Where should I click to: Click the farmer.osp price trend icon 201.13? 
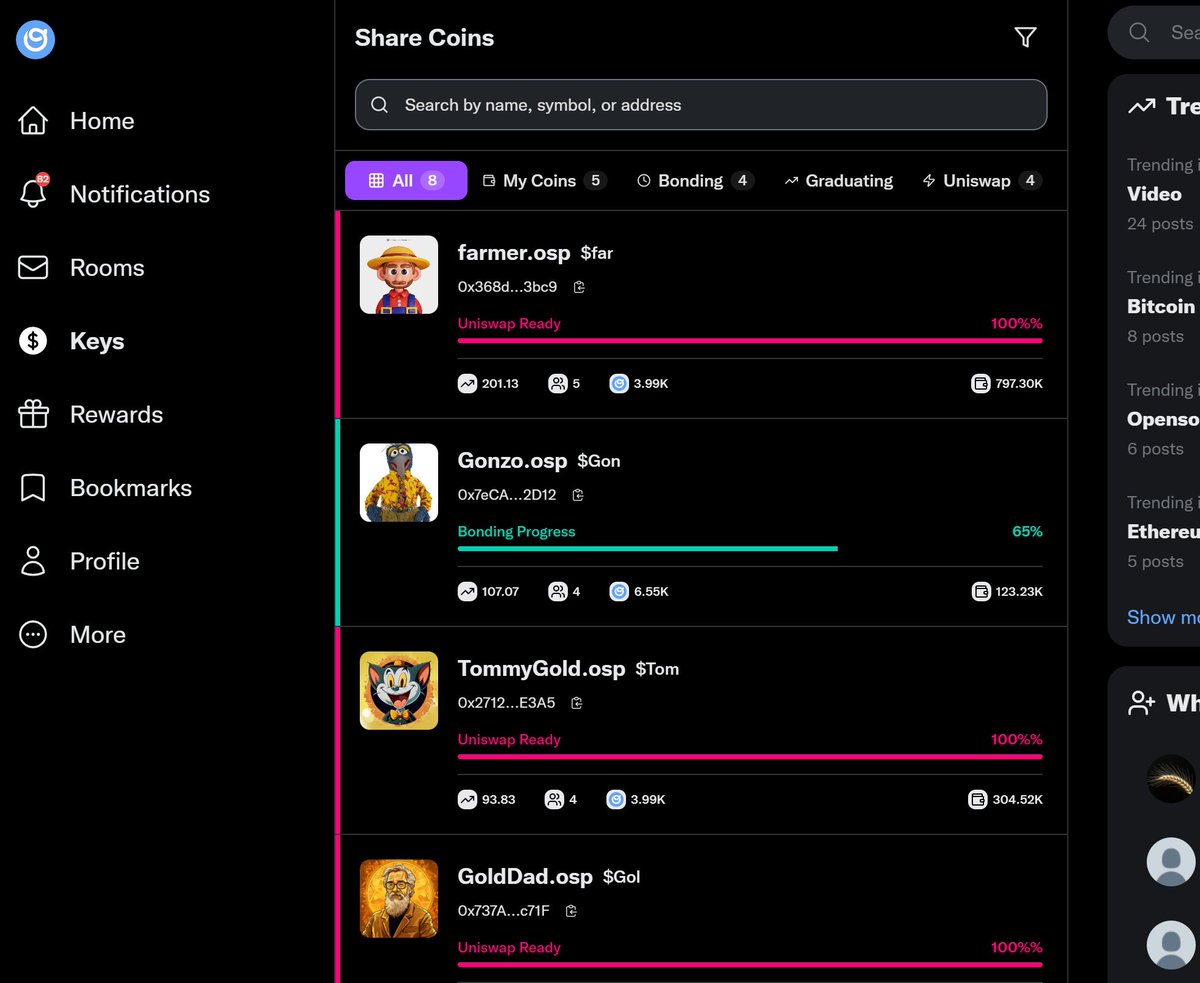tap(467, 383)
